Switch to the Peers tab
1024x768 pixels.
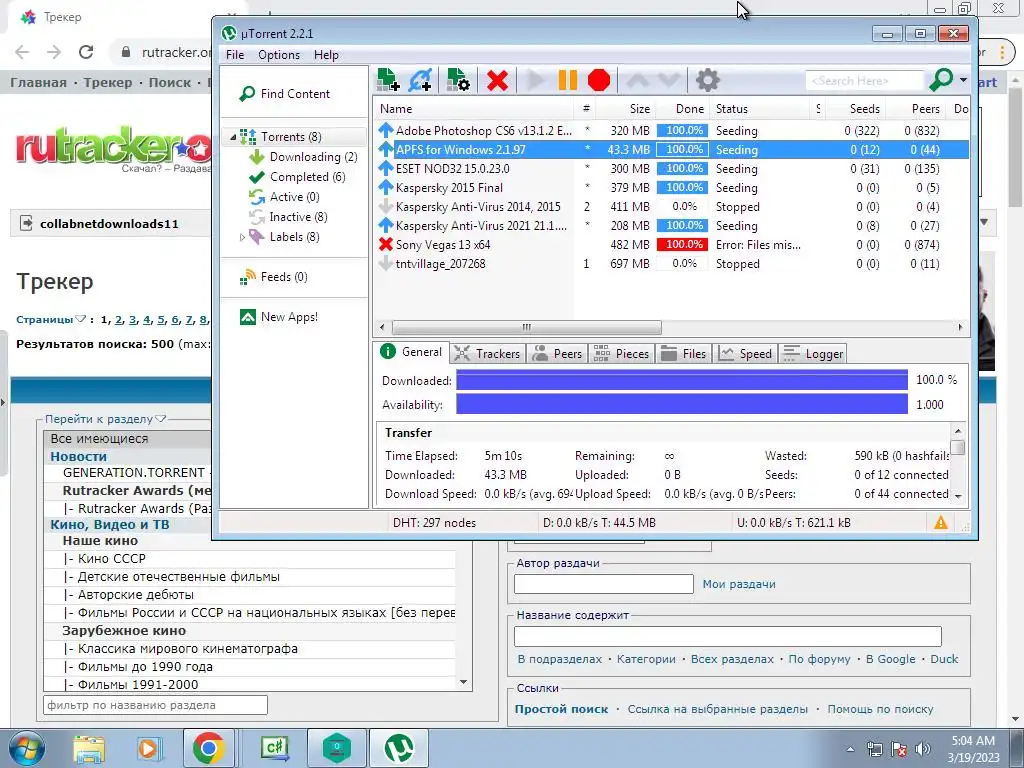557,353
